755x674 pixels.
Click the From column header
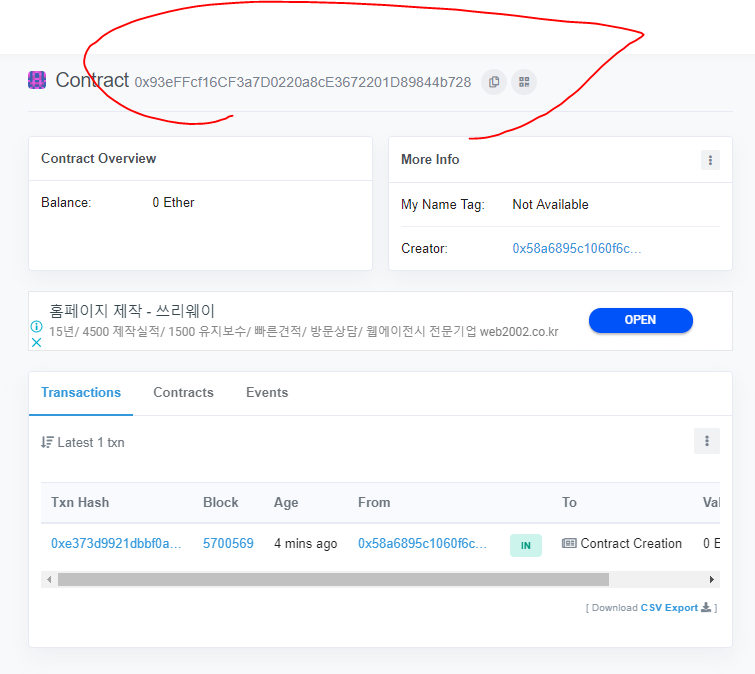(x=374, y=502)
